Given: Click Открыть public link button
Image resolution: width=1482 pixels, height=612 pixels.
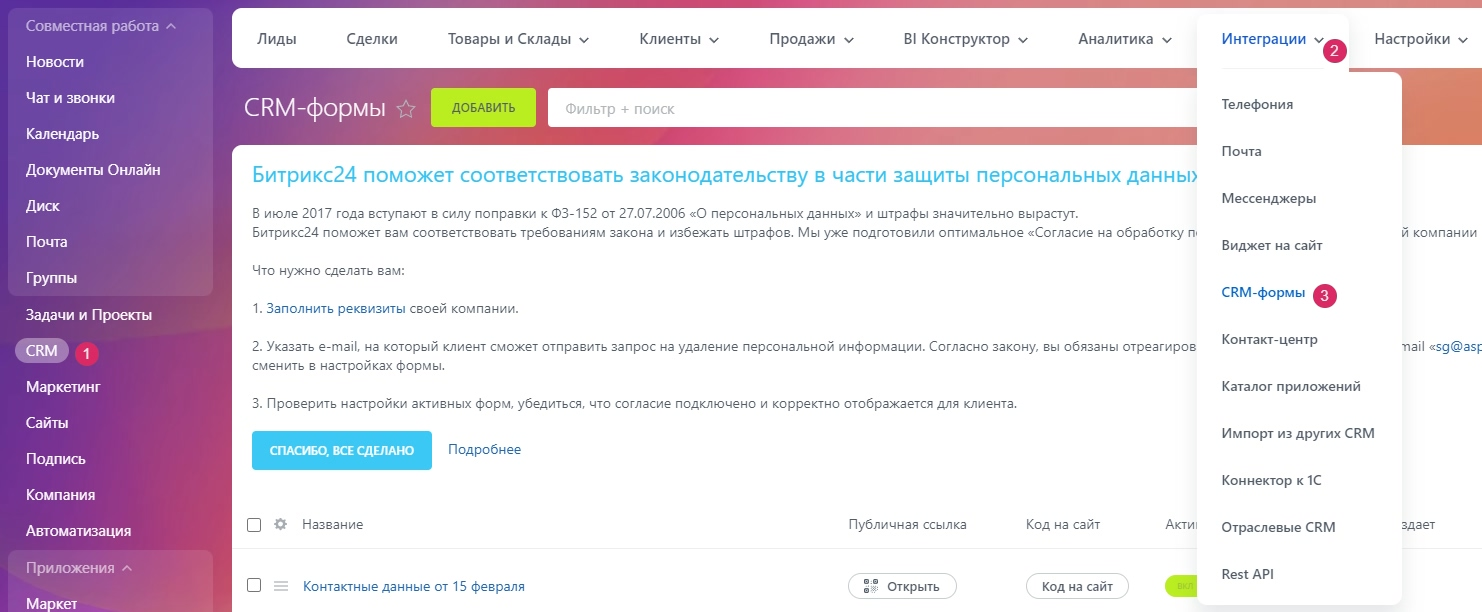Looking at the screenshot, I should [902, 586].
